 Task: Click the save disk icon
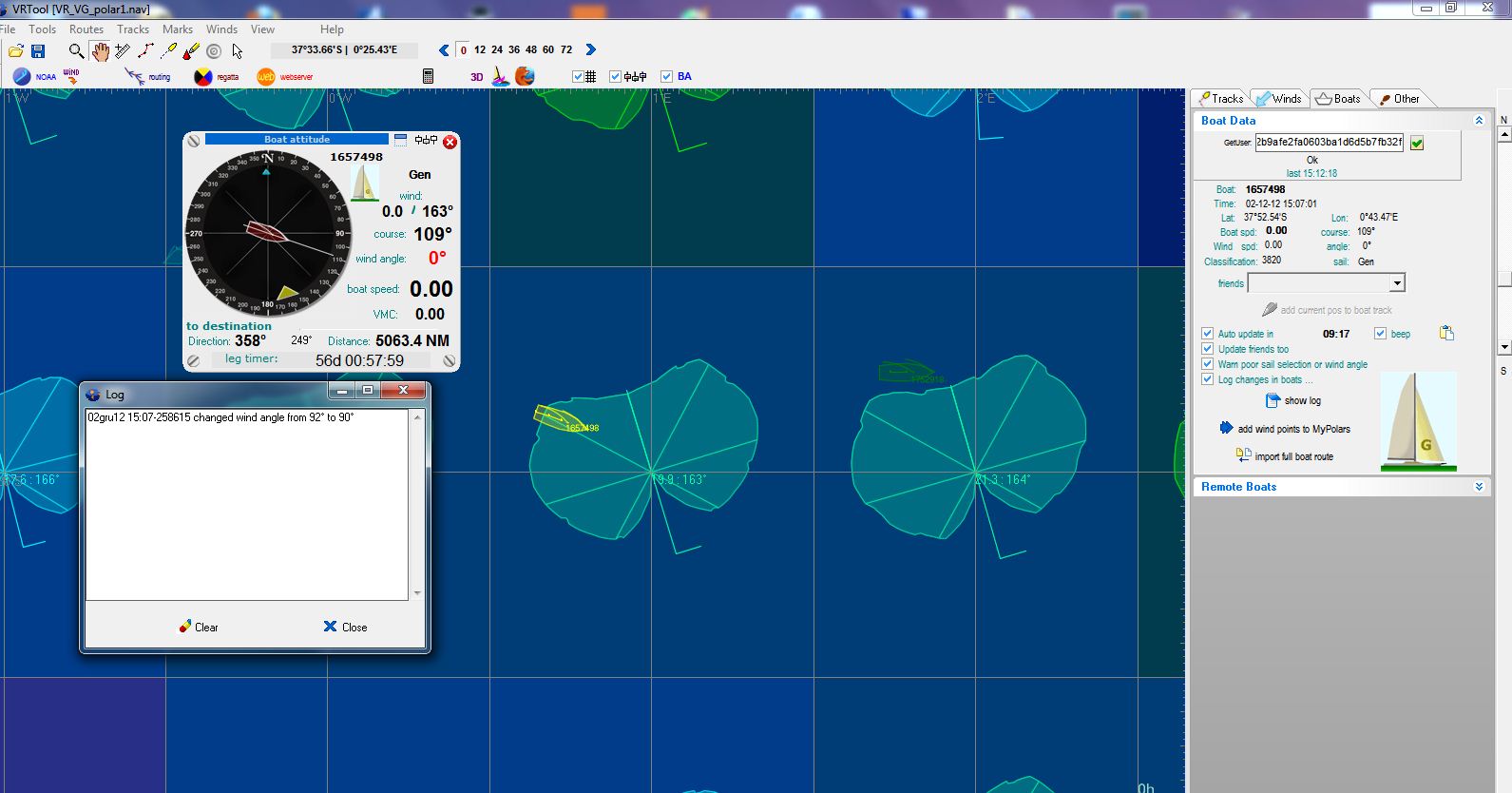point(38,50)
